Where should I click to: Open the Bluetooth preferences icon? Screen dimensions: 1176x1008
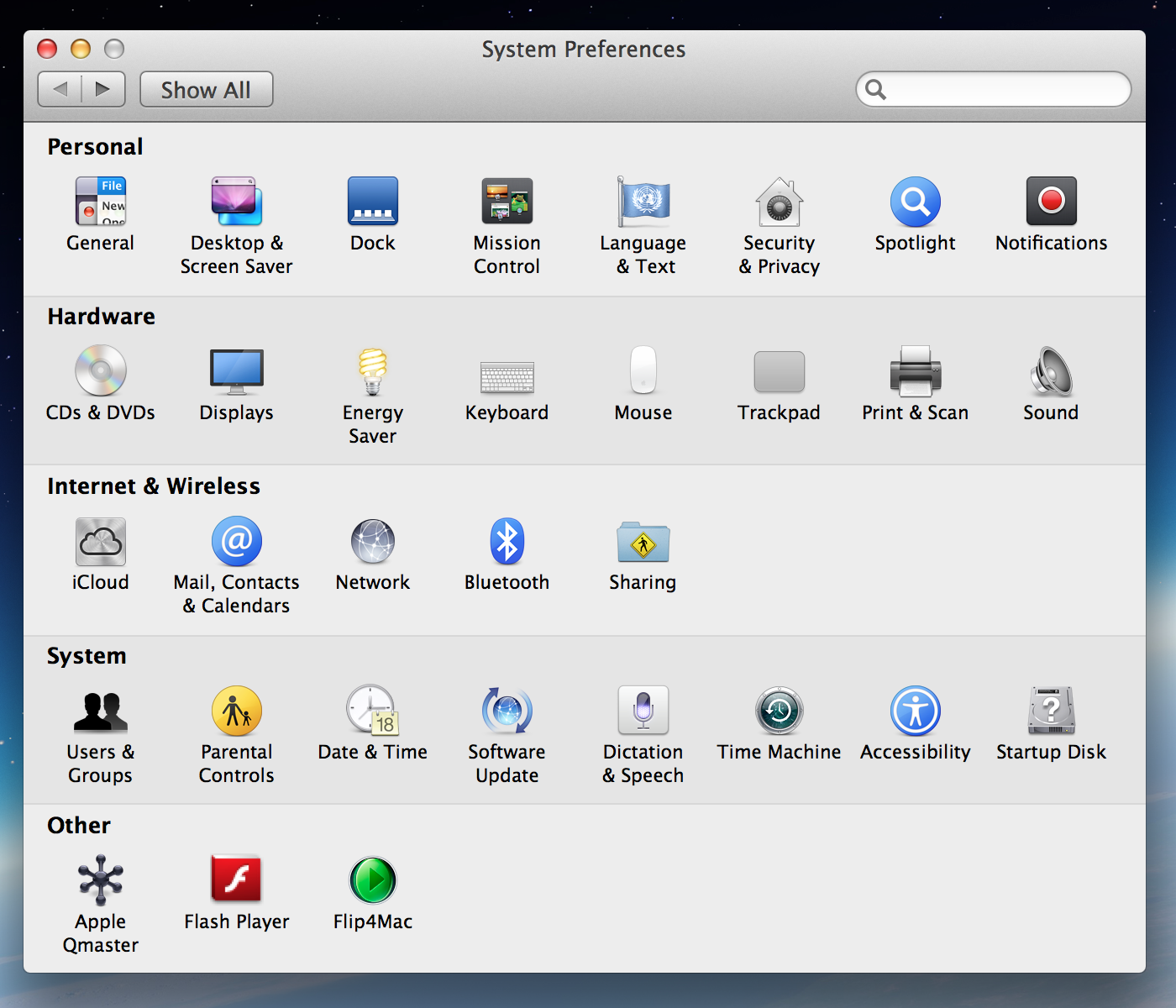tap(507, 542)
